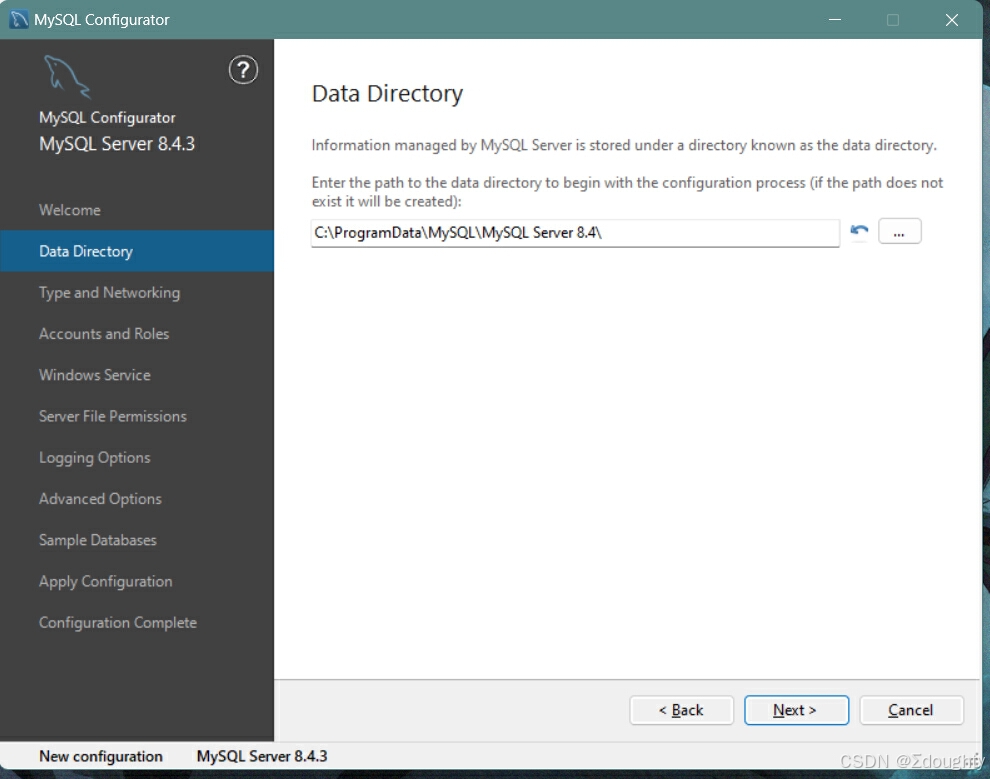Click 'MySQL Server 8.4.3' in status bar

262,756
